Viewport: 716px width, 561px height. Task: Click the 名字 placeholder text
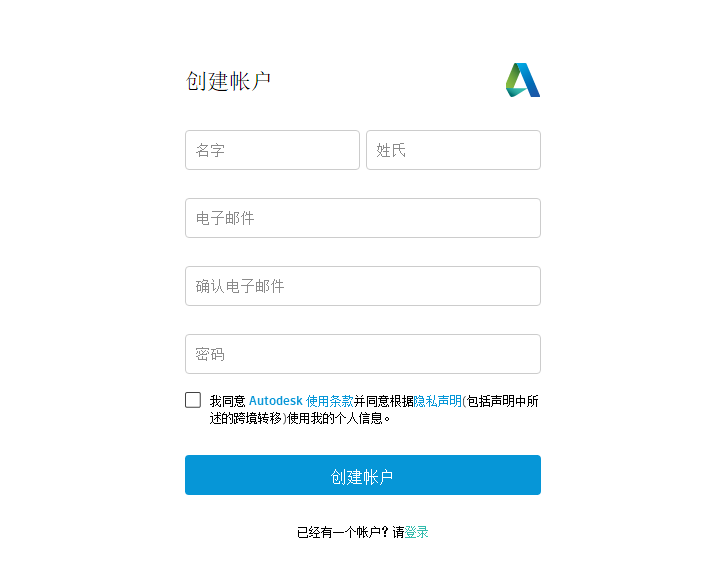(210, 150)
